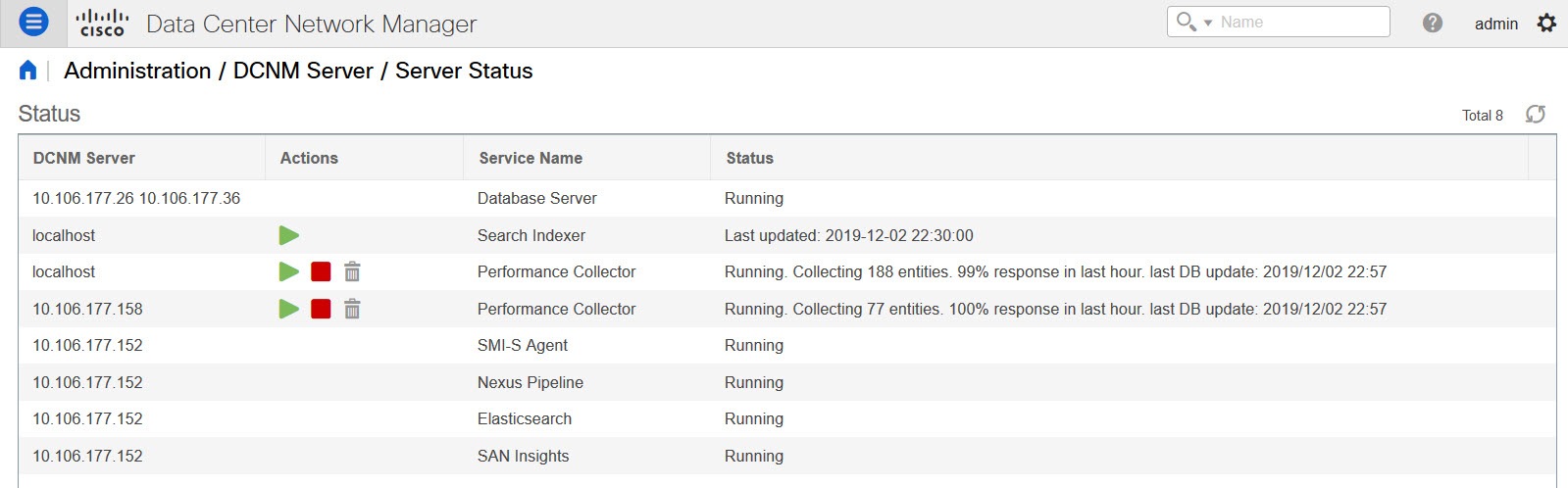Click the DCNM Server breadcrumb link
Screen dimensions: 1568x488
coord(303,71)
